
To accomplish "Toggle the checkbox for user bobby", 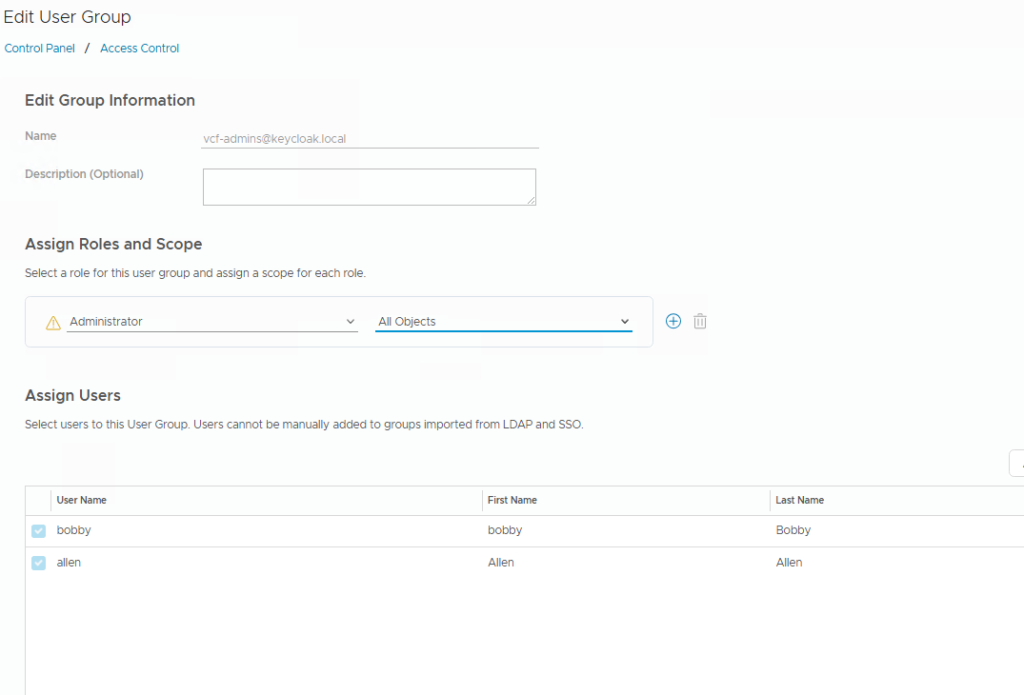I will pos(39,531).
